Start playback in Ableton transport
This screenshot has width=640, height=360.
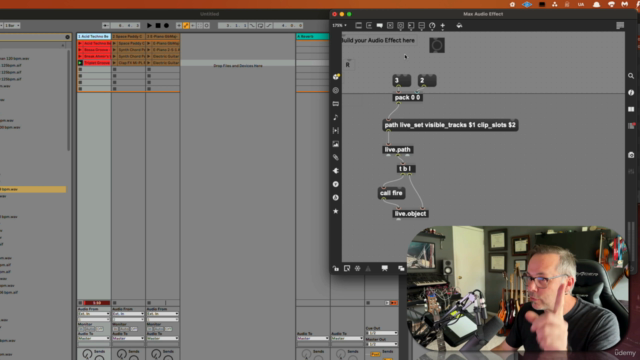click(x=149, y=25)
